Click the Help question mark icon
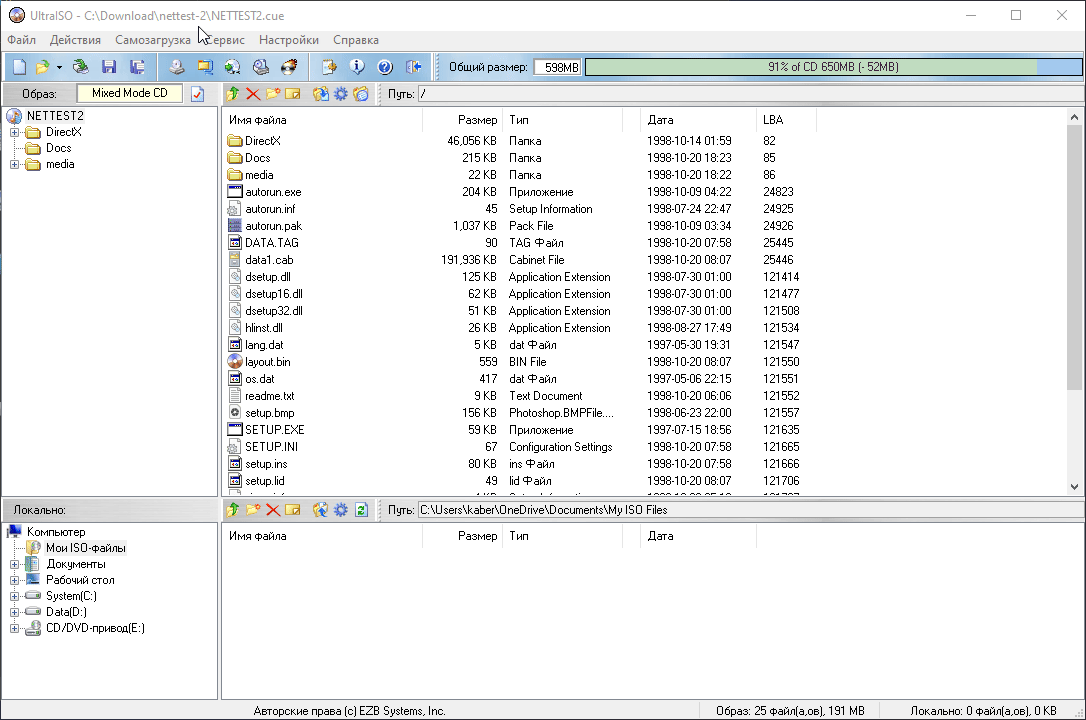Viewport: 1086px width, 720px height. click(385, 67)
